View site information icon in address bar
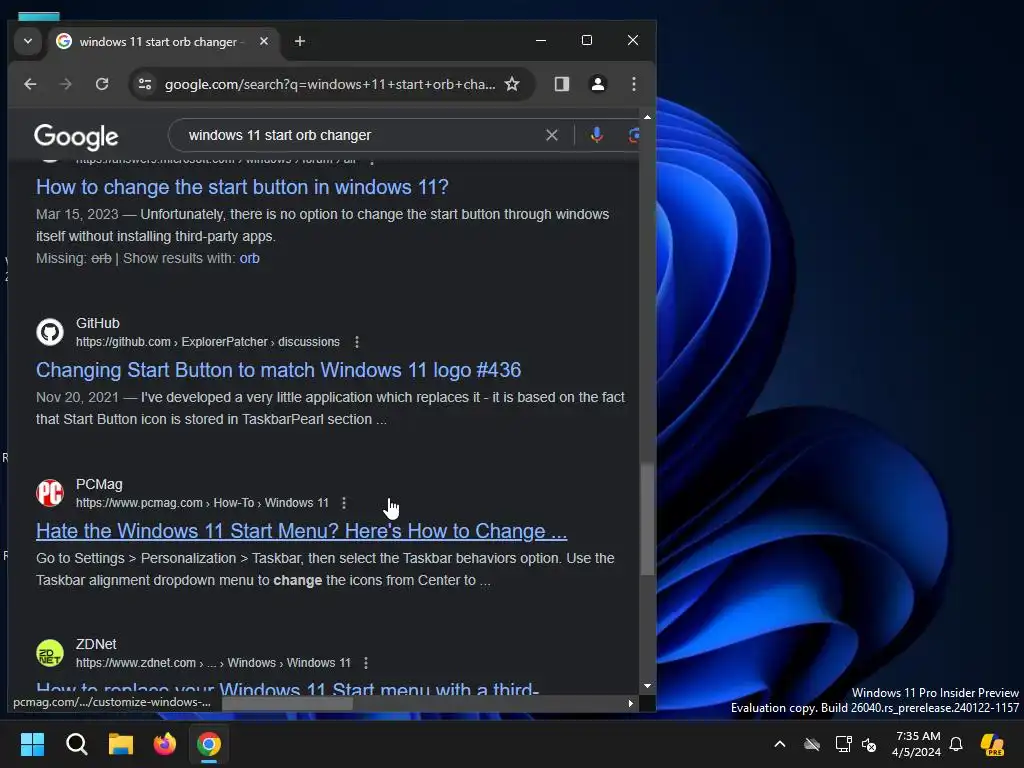The height and width of the screenshot is (768, 1024). point(145,84)
